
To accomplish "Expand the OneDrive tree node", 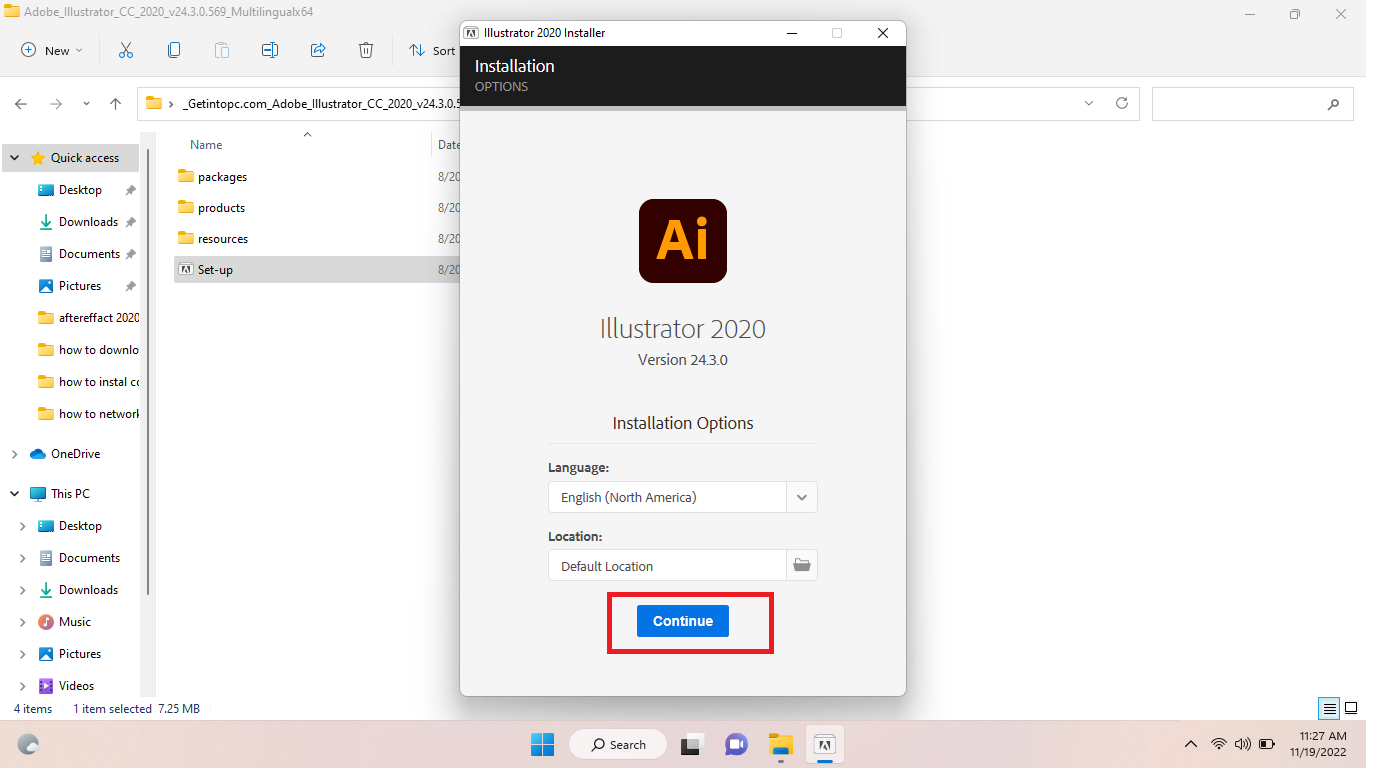I will coord(15,454).
